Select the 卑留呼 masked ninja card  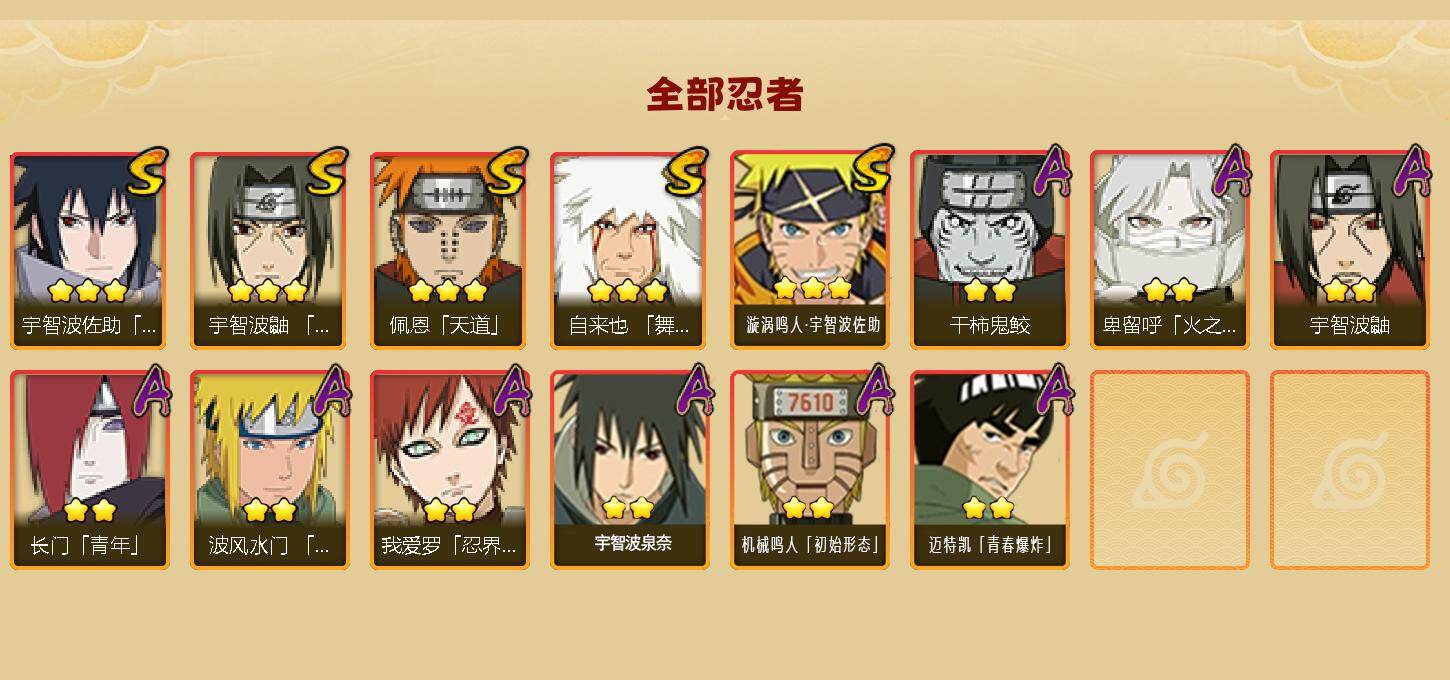tap(1169, 250)
